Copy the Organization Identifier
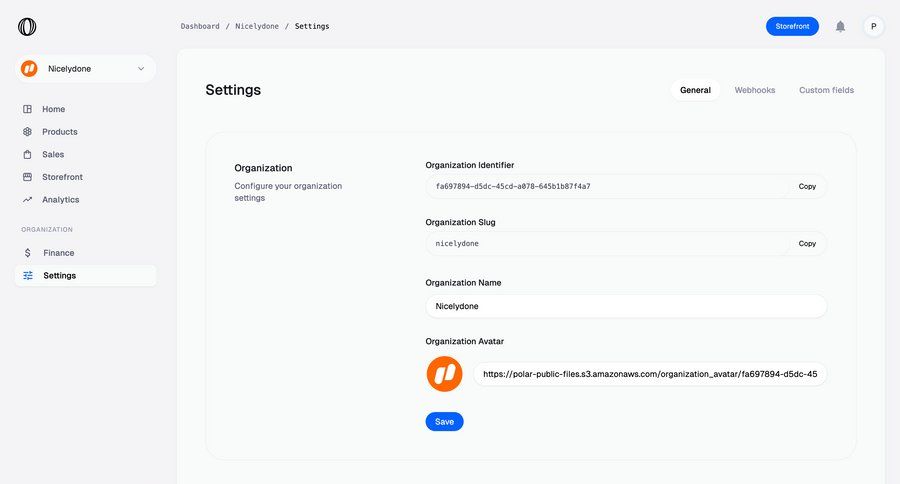 [807, 186]
